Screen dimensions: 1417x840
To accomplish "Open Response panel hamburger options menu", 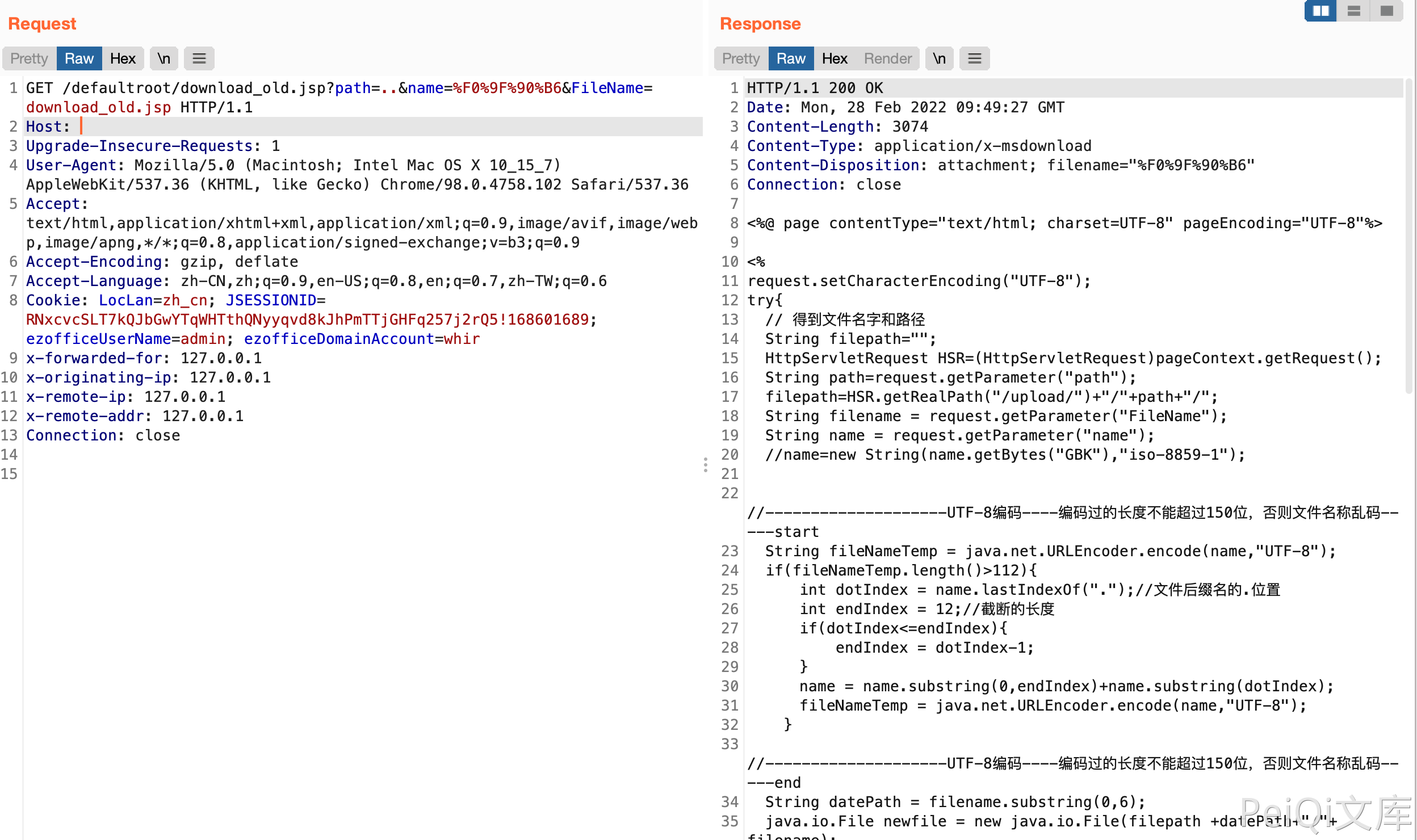I will point(974,58).
